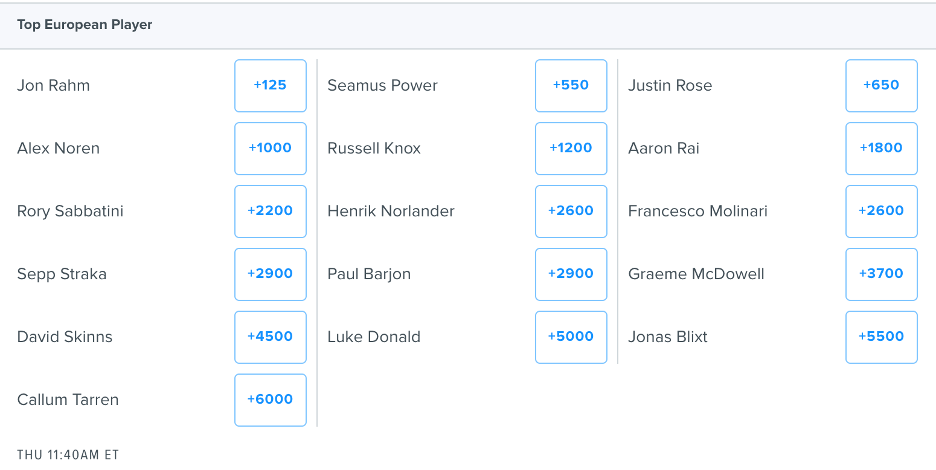Click the Top European Player header
This screenshot has width=936, height=470.
click(85, 24)
